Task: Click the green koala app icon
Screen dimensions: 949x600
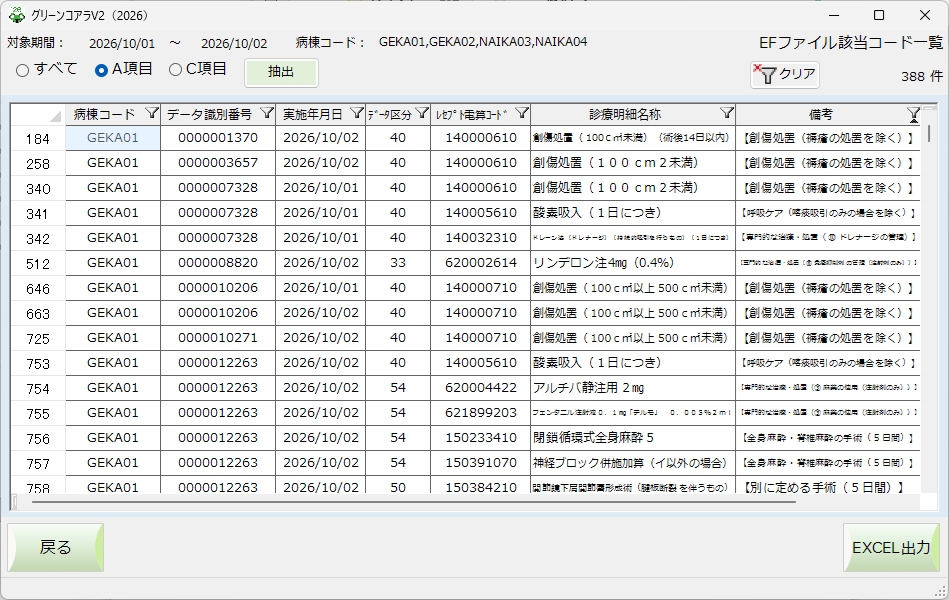Action: tap(17, 15)
